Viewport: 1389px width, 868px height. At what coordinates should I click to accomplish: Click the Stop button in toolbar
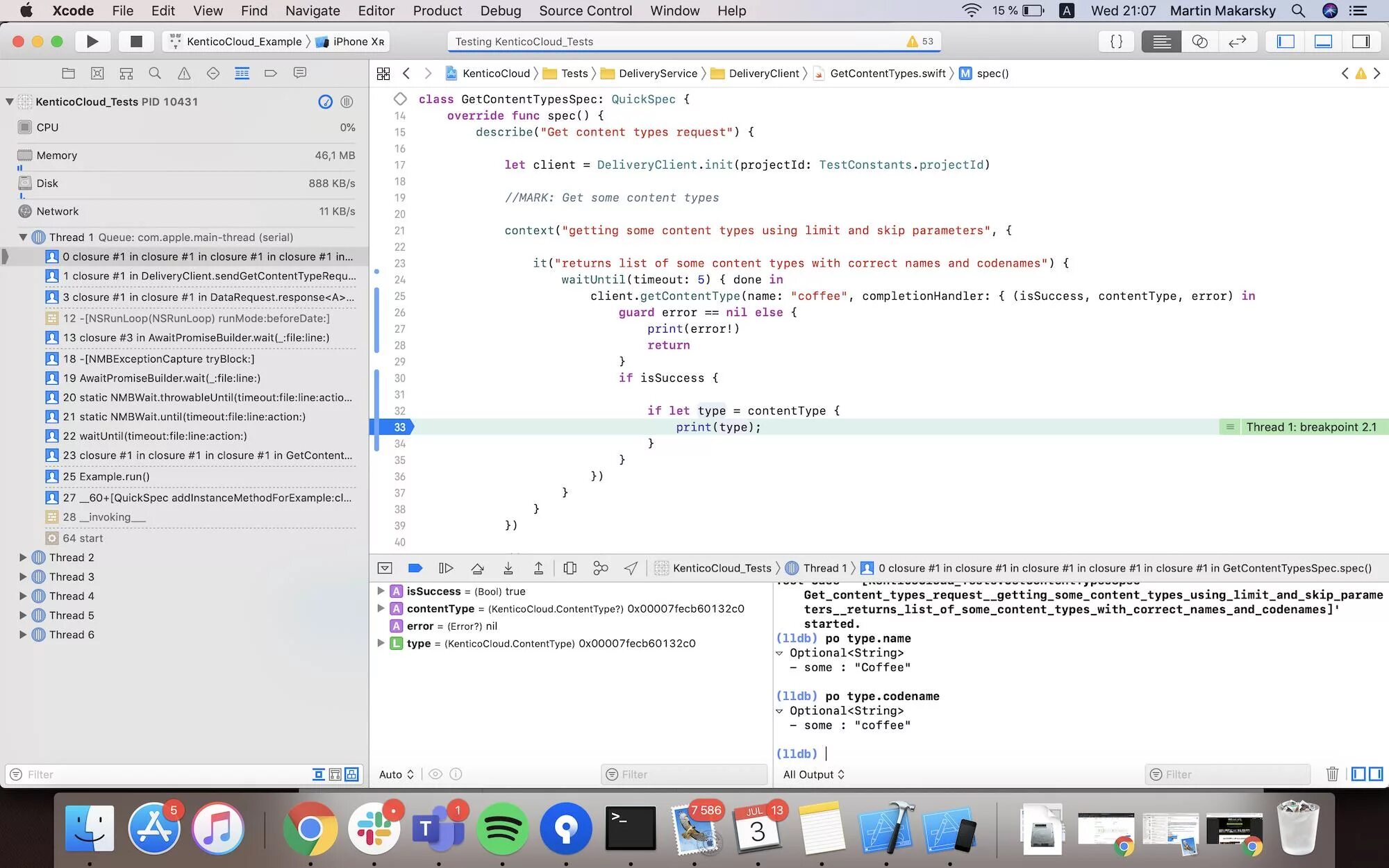coord(136,42)
